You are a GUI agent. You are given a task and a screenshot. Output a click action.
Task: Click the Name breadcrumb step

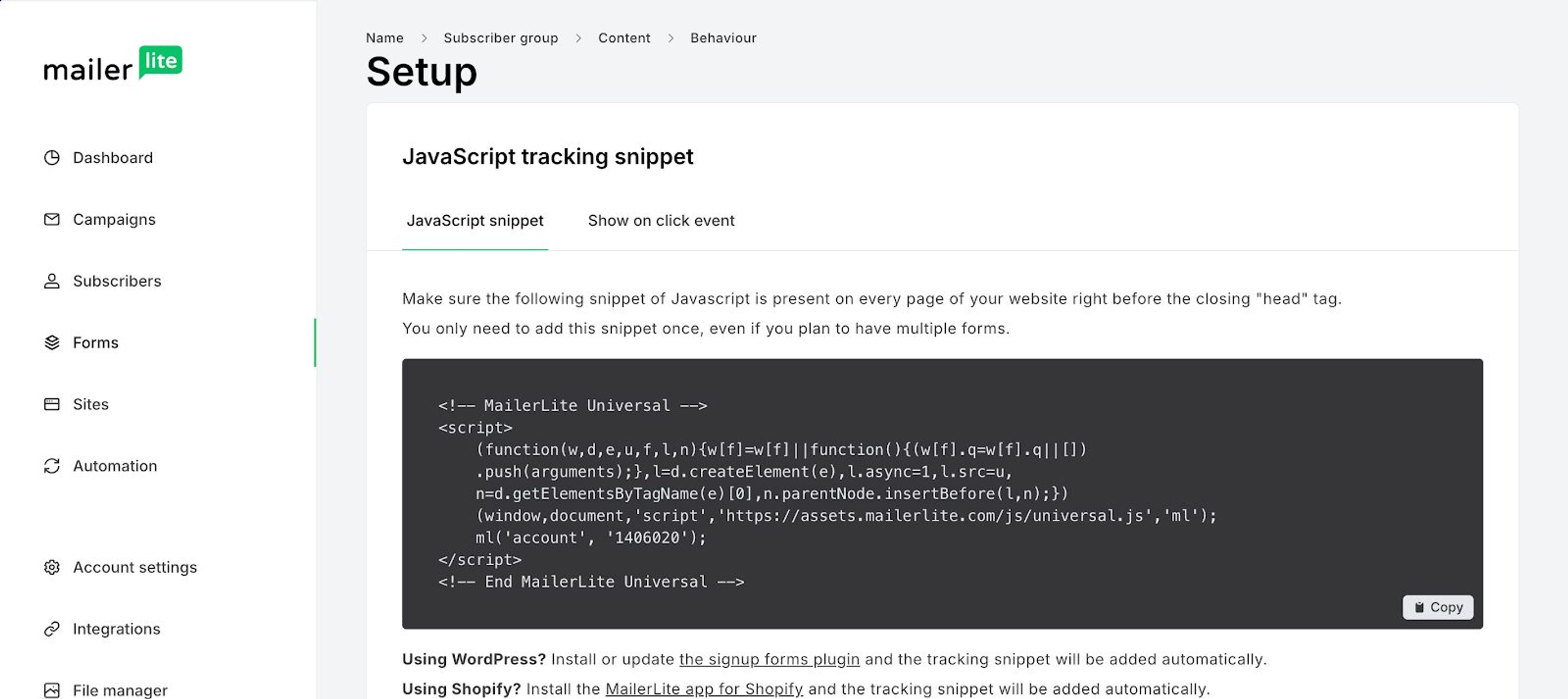(384, 38)
